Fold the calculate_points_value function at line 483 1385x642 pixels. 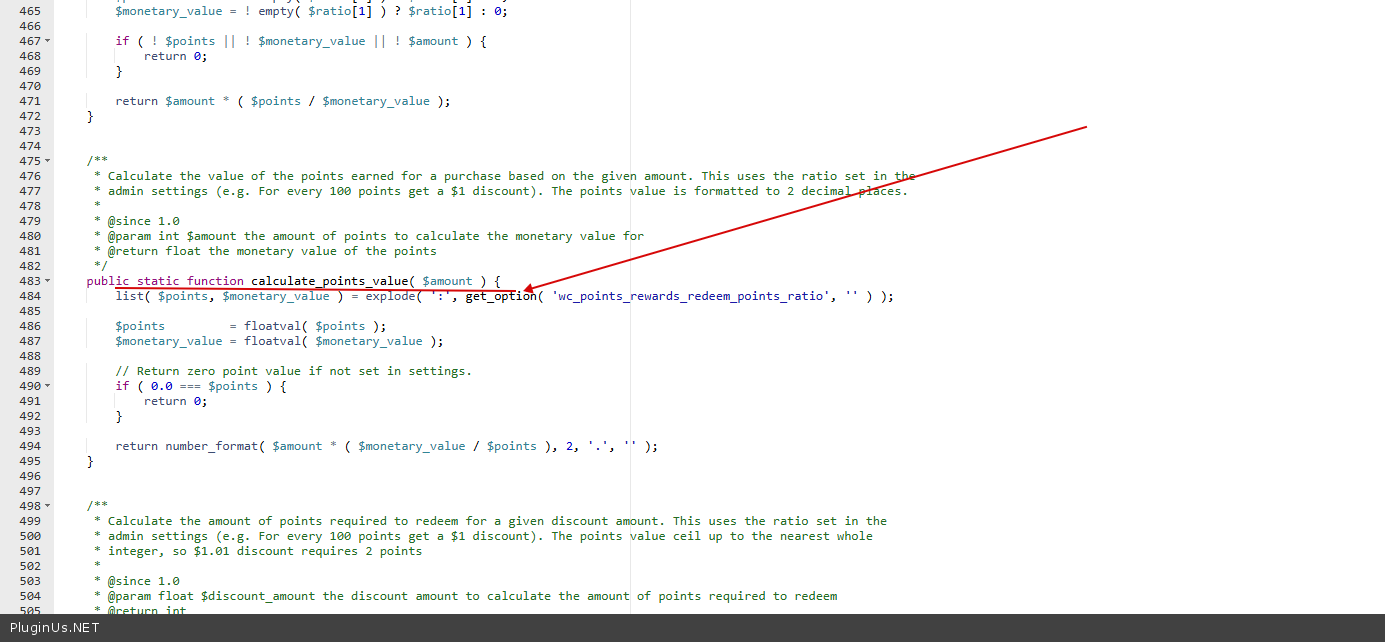pos(47,281)
